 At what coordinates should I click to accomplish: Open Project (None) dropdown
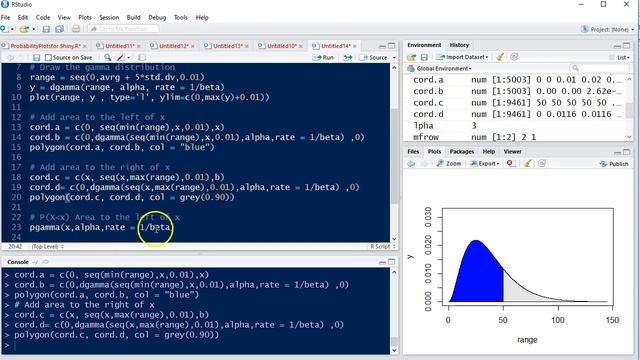607,29
